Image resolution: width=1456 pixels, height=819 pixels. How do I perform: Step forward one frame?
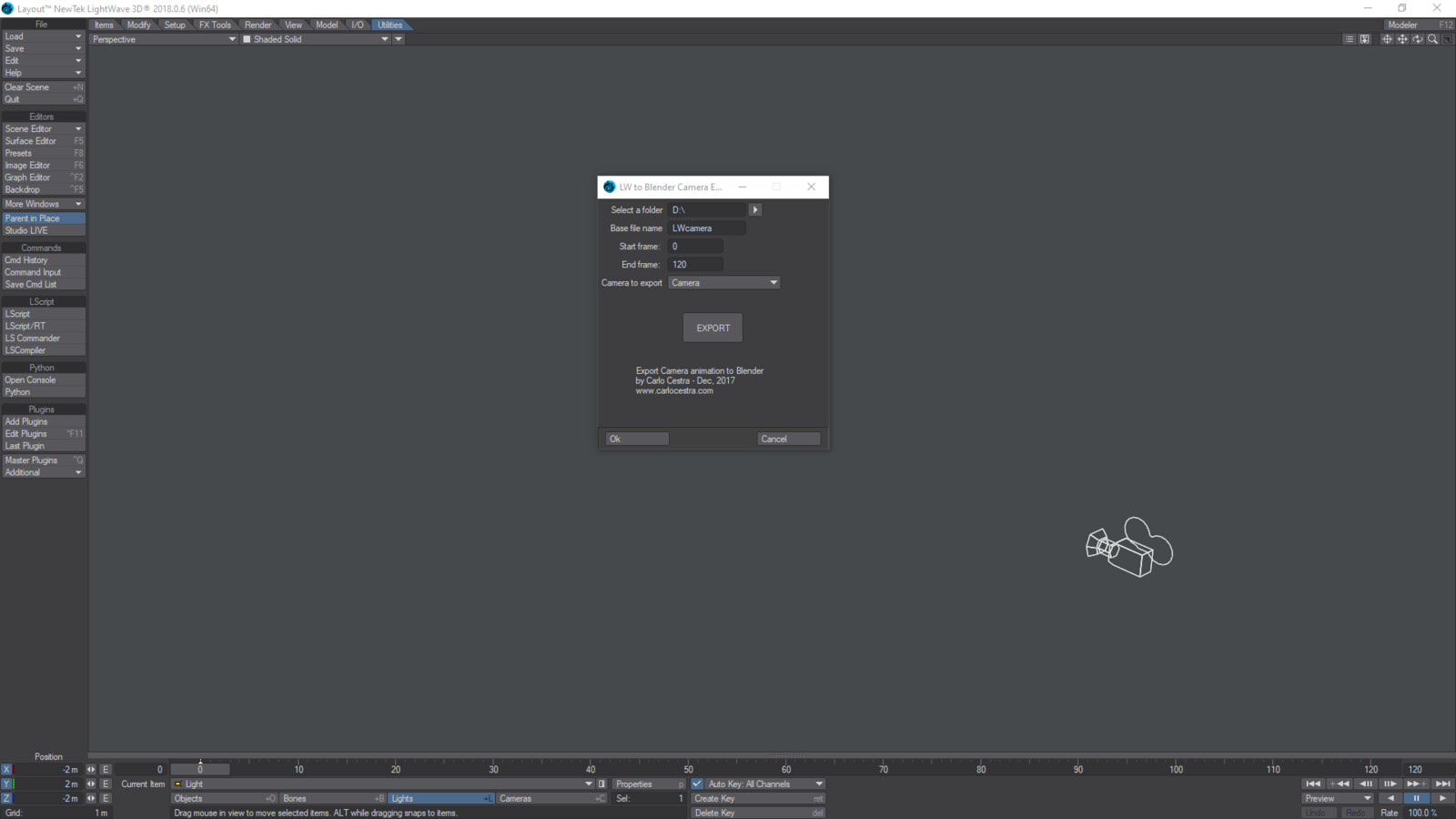pyautogui.click(x=1390, y=784)
